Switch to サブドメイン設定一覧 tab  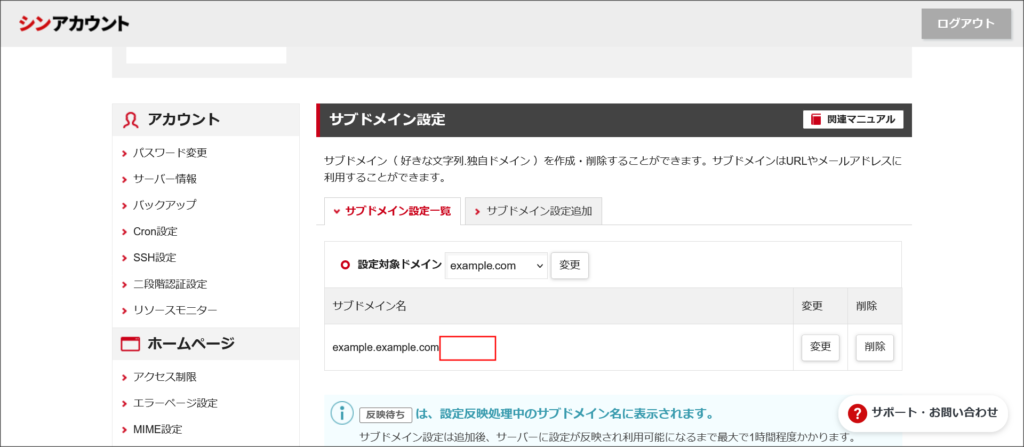392,211
